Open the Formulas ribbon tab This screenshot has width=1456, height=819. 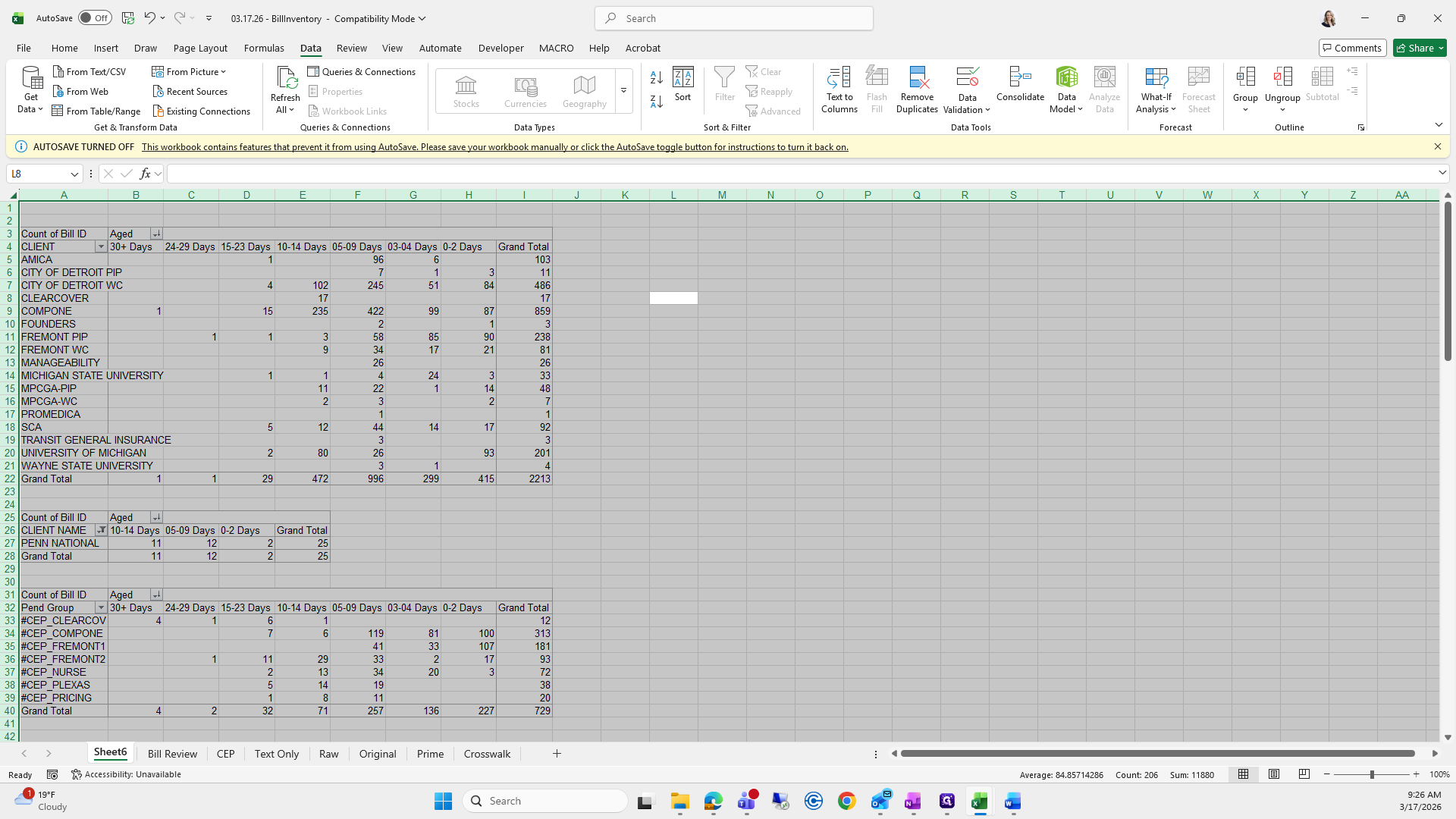click(264, 48)
